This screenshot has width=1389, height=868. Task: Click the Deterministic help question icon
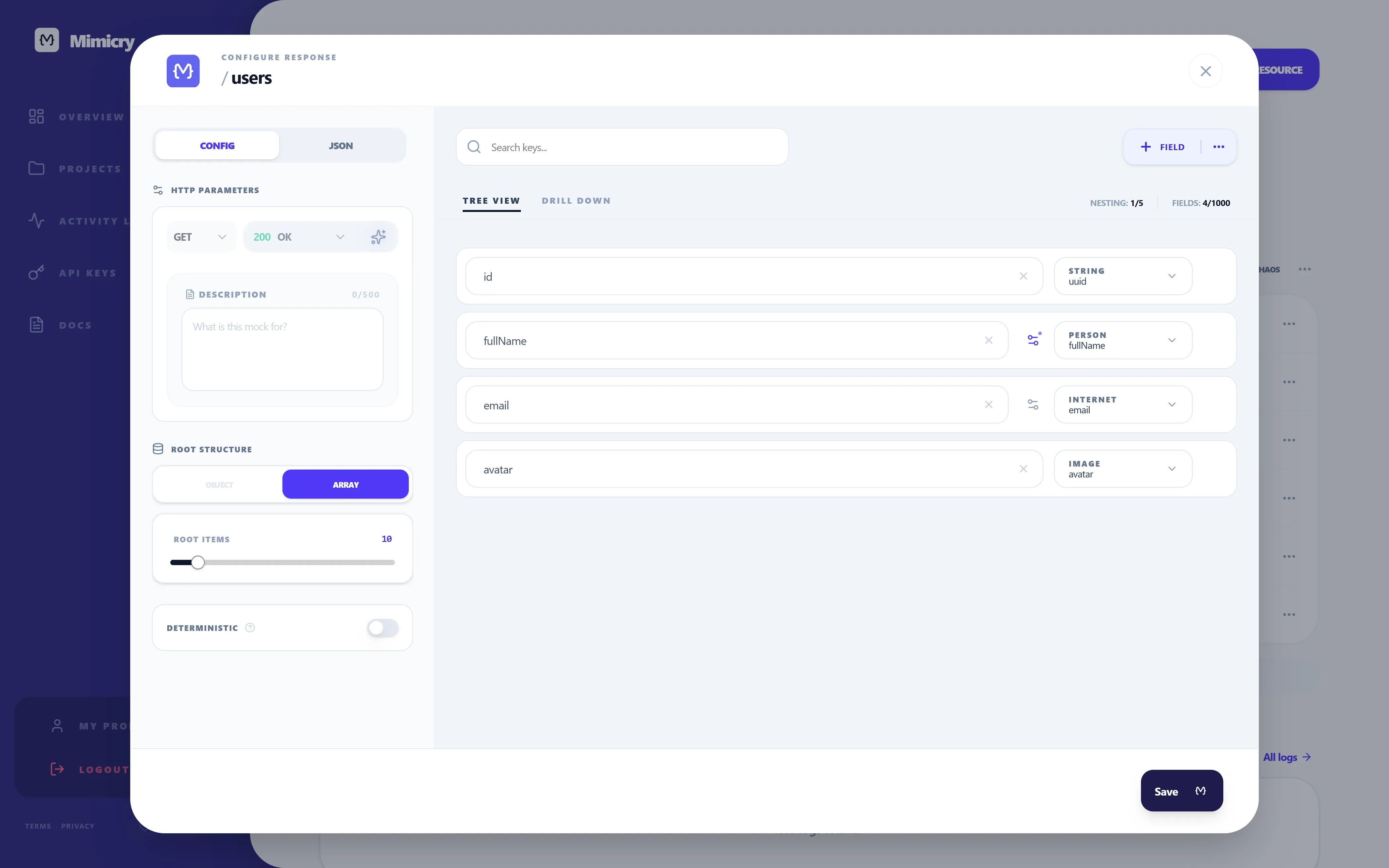(x=250, y=628)
